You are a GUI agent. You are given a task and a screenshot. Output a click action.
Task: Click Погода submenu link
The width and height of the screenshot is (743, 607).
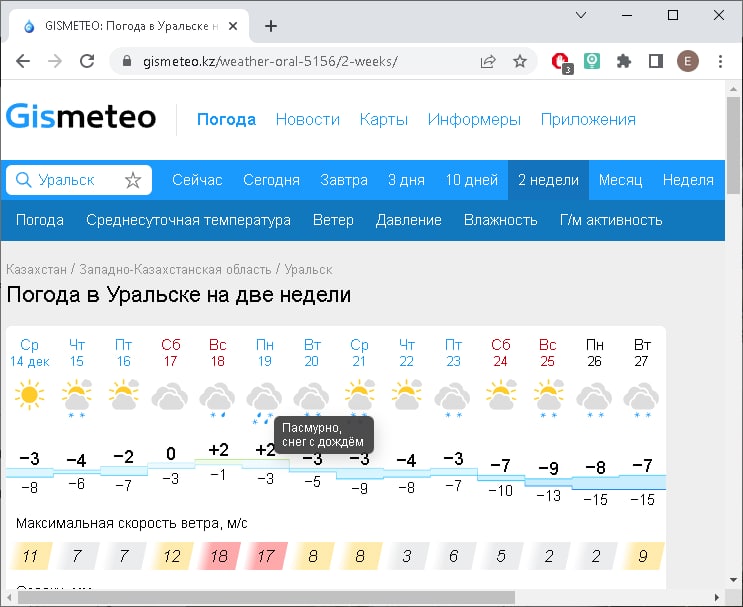pyautogui.click(x=40, y=220)
